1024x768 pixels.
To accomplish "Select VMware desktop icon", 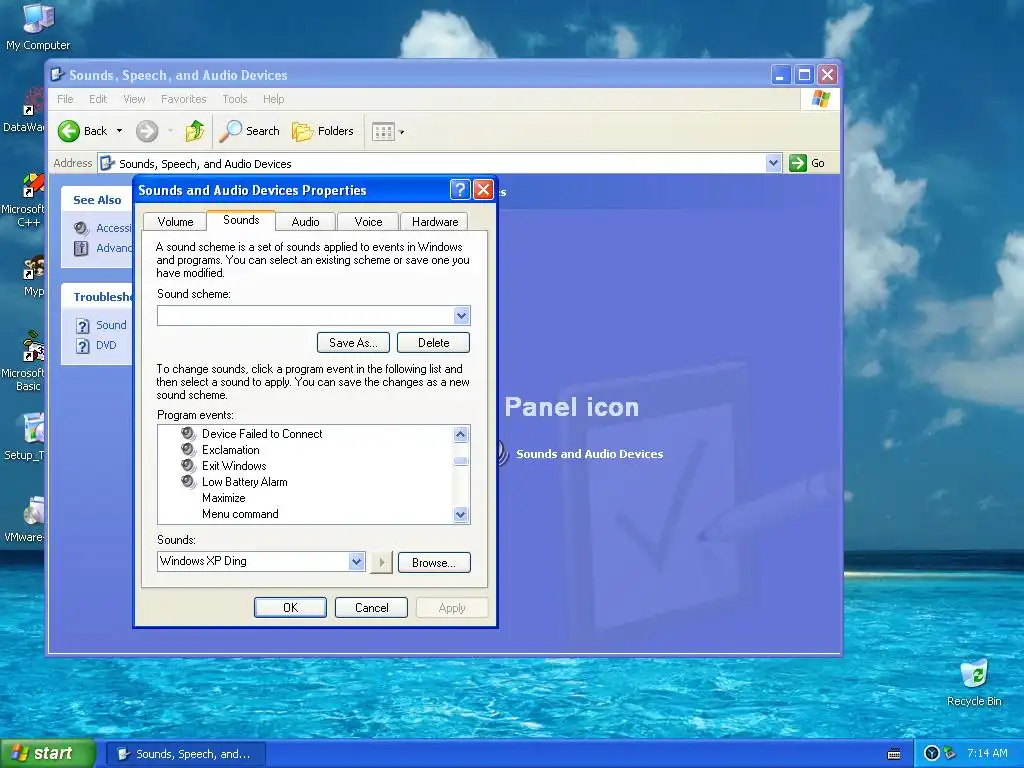I will (26, 519).
